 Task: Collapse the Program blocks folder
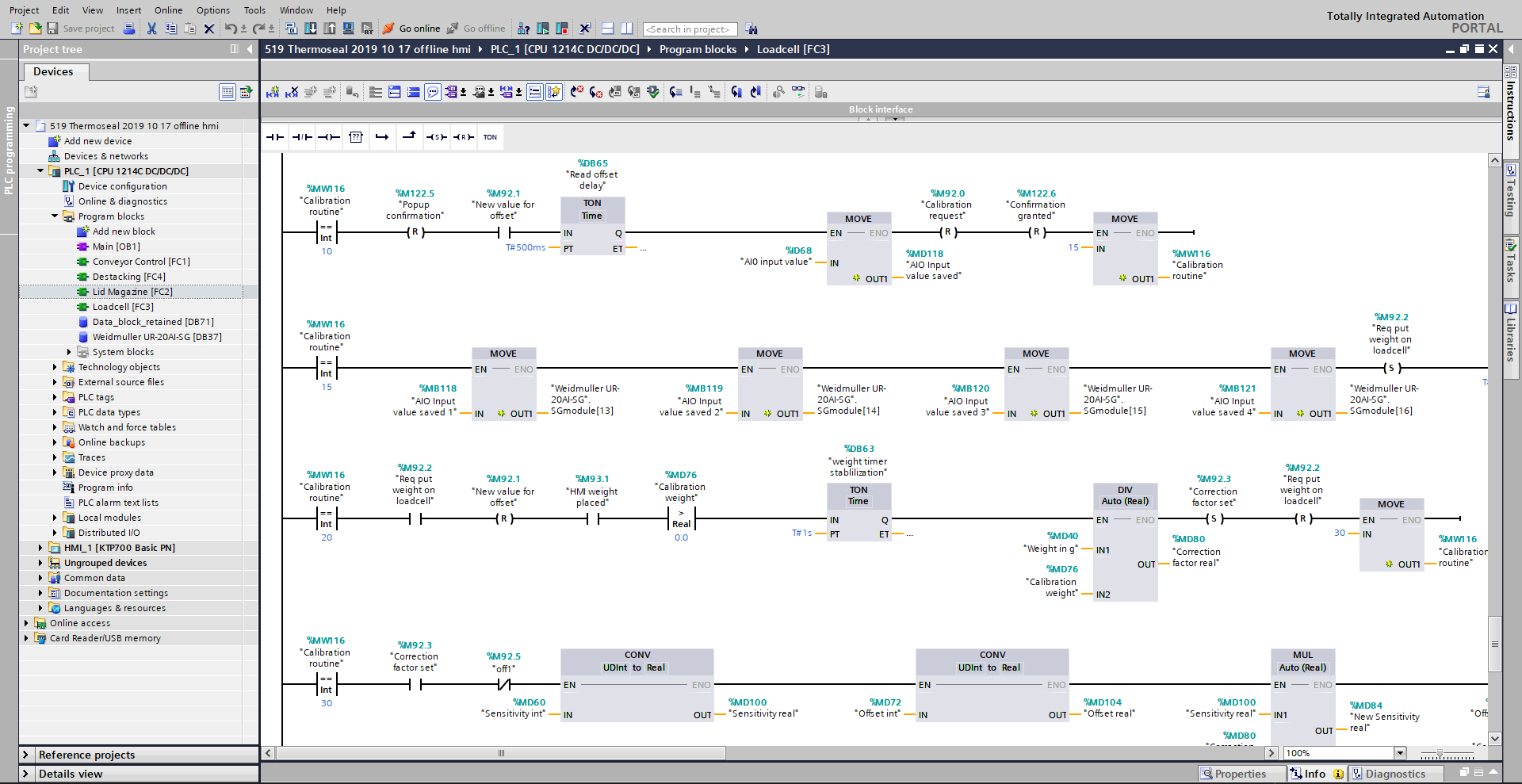point(55,216)
